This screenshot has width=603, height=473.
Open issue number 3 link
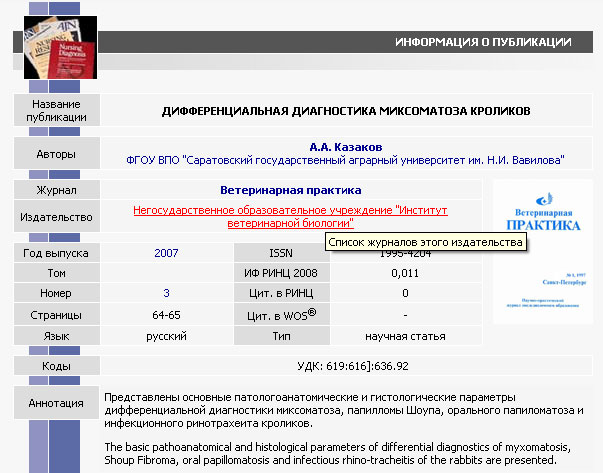click(x=166, y=293)
